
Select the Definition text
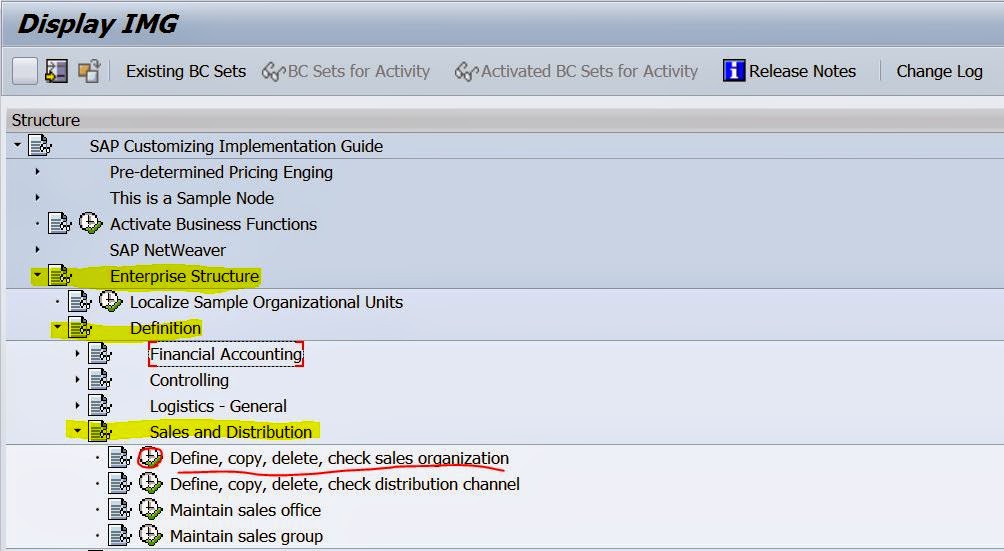coord(165,328)
